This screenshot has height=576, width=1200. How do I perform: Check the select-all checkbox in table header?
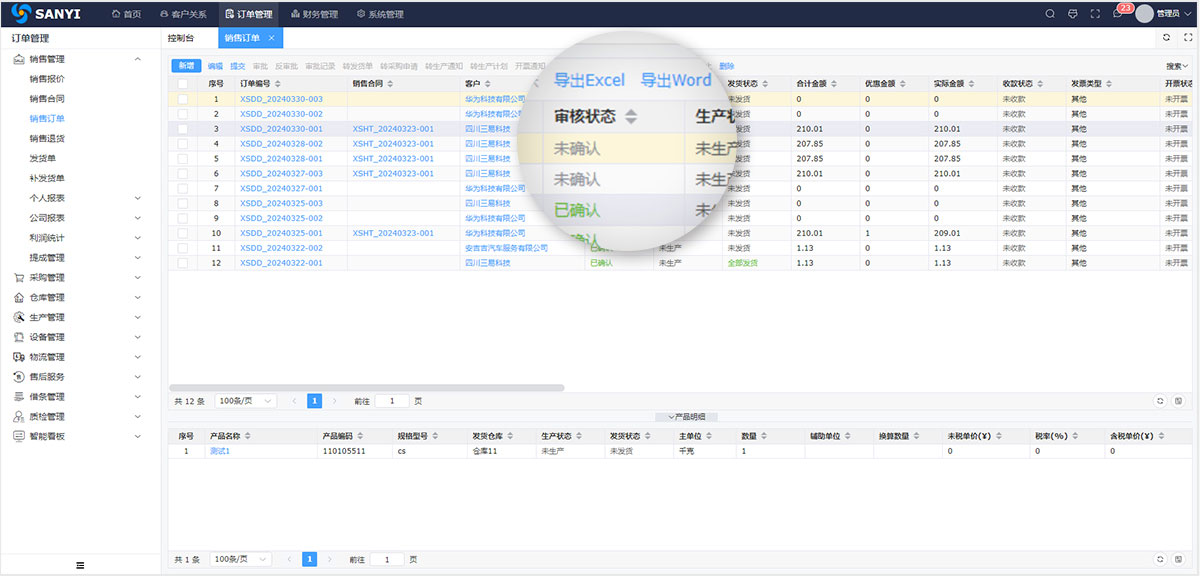182,84
